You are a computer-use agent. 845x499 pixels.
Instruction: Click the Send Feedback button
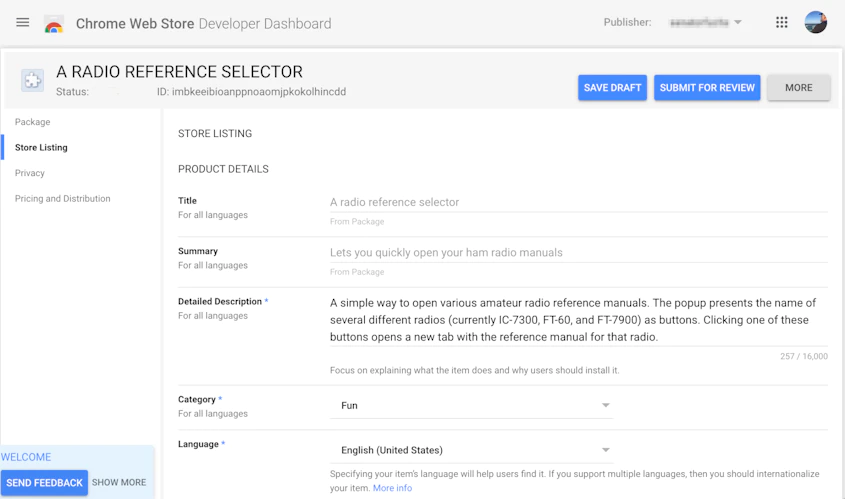point(44,483)
